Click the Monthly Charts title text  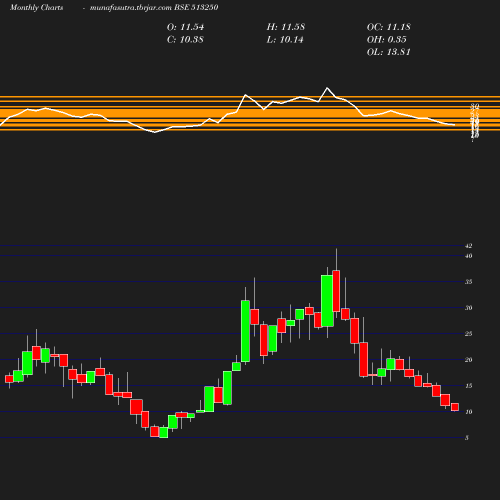tap(37, 8)
